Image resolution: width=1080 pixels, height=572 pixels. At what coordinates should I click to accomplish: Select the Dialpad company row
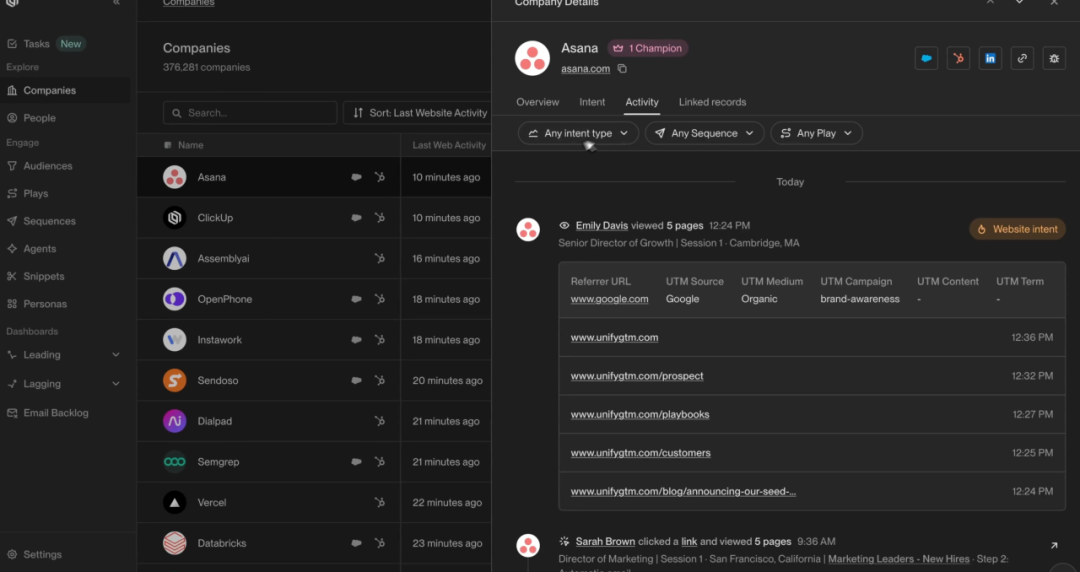click(x=314, y=421)
